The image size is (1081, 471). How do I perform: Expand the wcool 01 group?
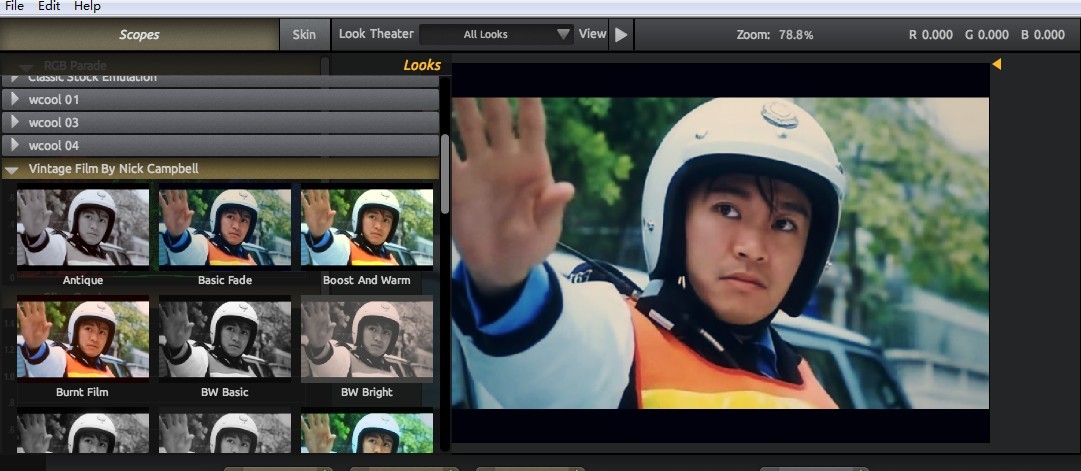click(x=221, y=100)
